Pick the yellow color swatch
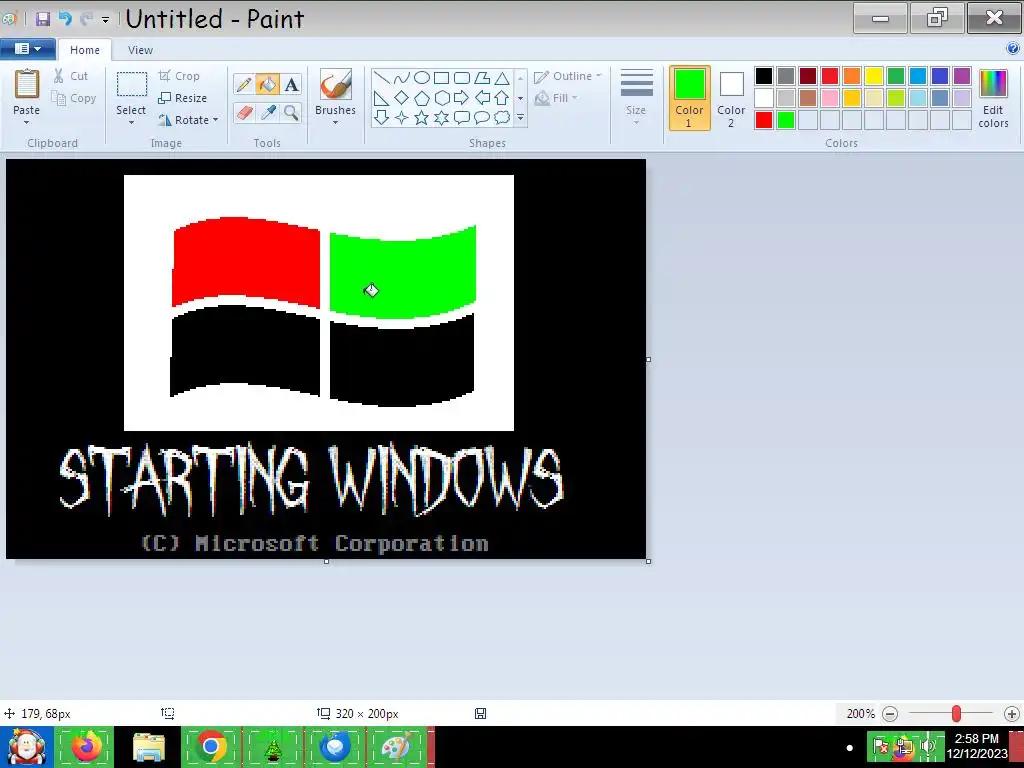Image resolution: width=1024 pixels, height=768 pixels. coord(874,76)
